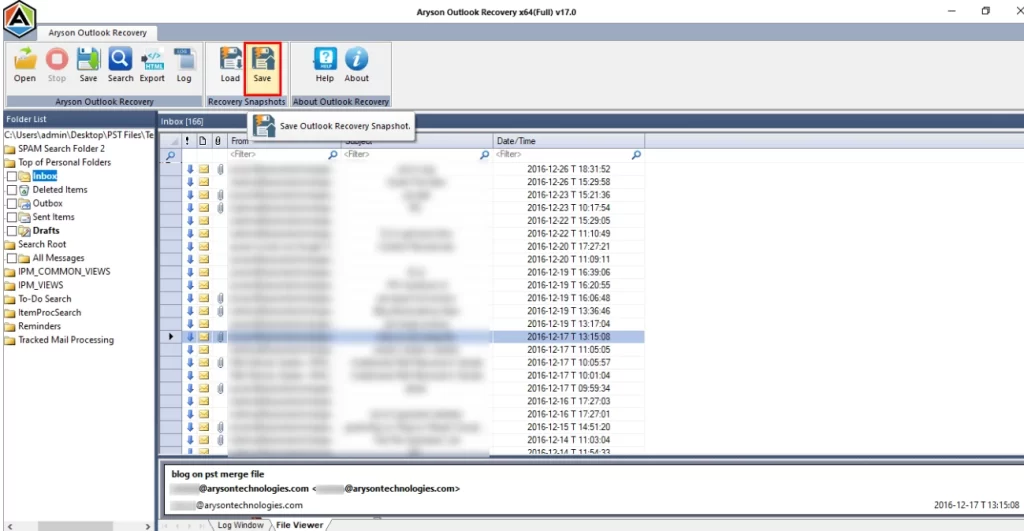Select Top of Personal Folders
The width and height of the screenshot is (1024, 531).
(x=64, y=163)
